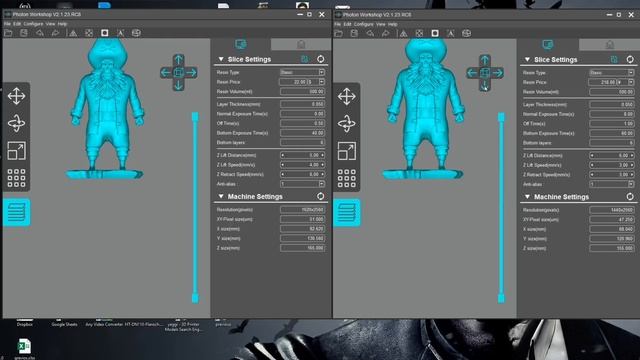The height and width of the screenshot is (360, 640).
Task: Four-square punch icon in left window toolbar
Action: tap(89, 33)
